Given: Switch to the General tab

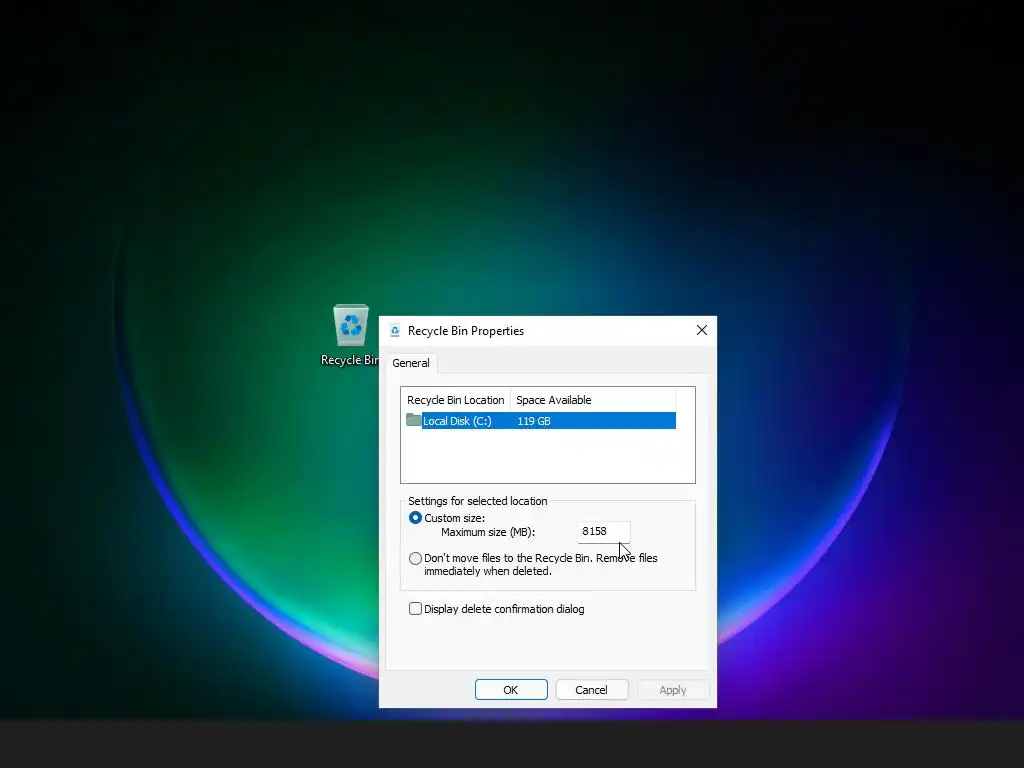Looking at the screenshot, I should [411, 363].
